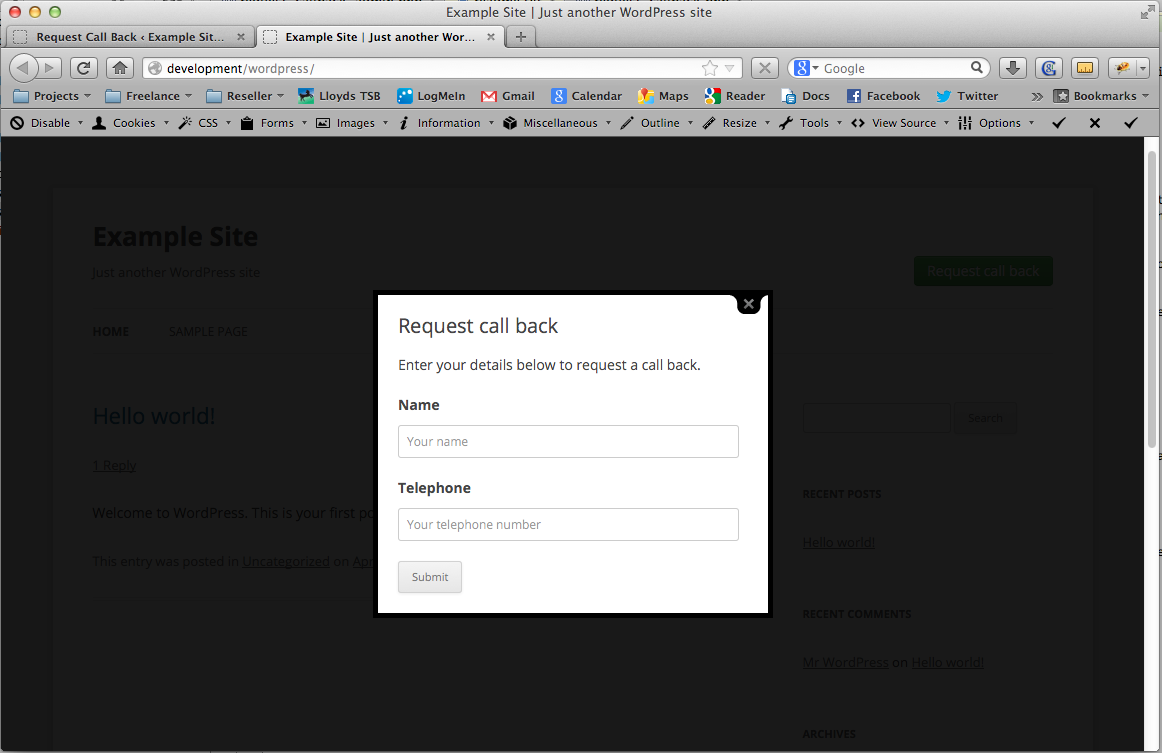
Task: Open the CSS developer menu
Action: tap(205, 123)
